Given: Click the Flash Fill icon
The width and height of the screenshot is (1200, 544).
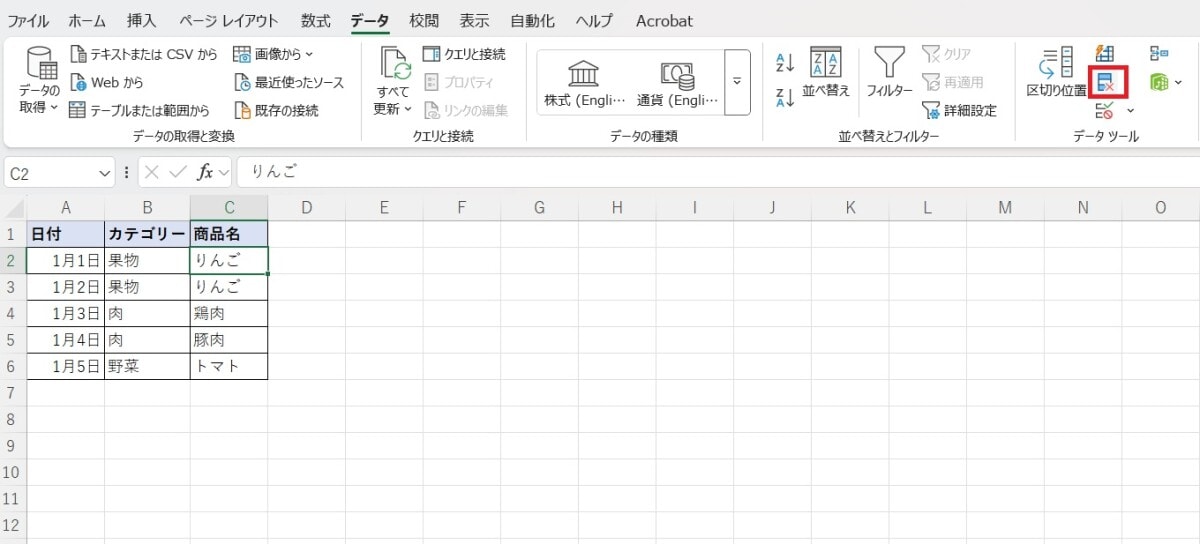Looking at the screenshot, I should point(1106,54).
